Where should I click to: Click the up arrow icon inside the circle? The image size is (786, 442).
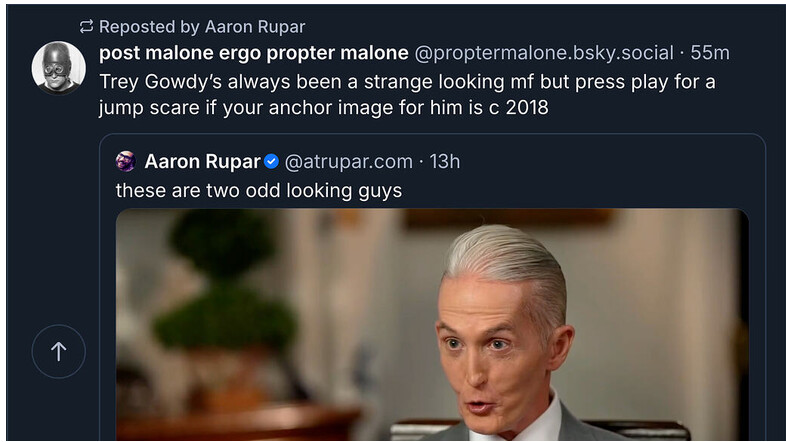tap(59, 351)
